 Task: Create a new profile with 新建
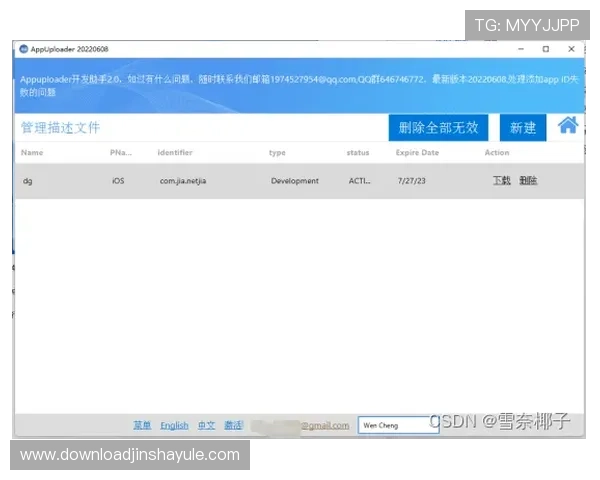[523, 128]
